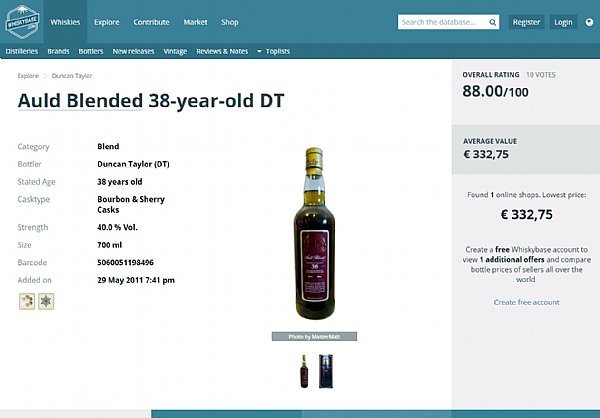
Task: Open Duncan Taylor breadcrumb link
Action: [72, 76]
